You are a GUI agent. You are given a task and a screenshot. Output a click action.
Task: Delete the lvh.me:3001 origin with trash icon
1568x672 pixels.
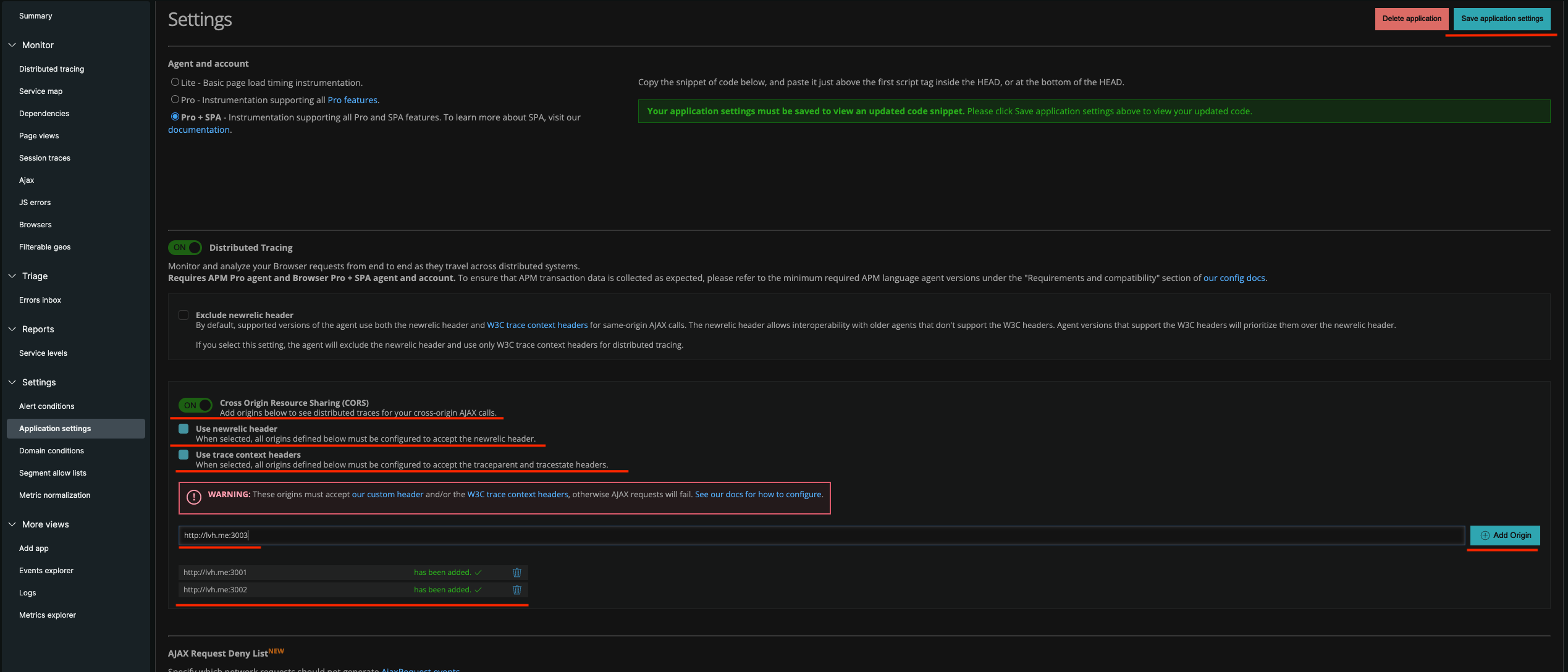point(517,573)
